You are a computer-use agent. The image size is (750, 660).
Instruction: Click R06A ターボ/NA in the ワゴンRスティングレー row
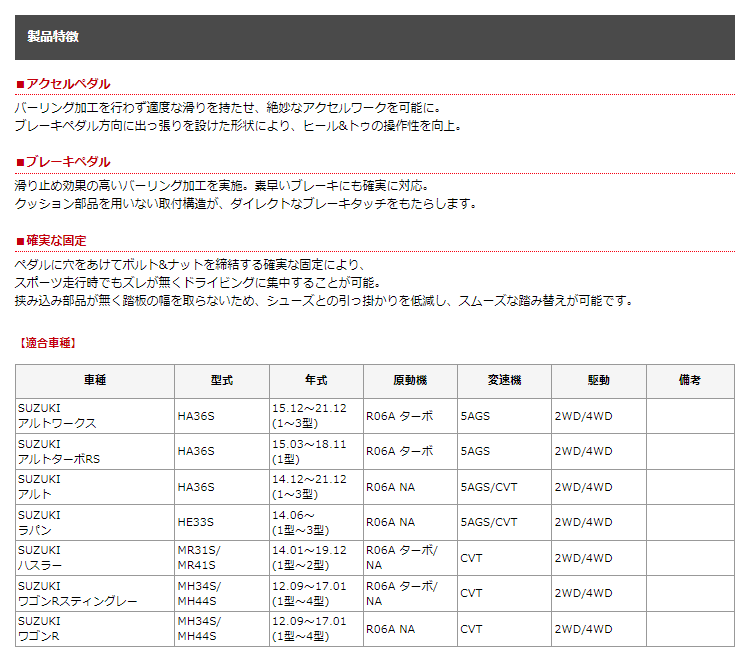pos(402,594)
